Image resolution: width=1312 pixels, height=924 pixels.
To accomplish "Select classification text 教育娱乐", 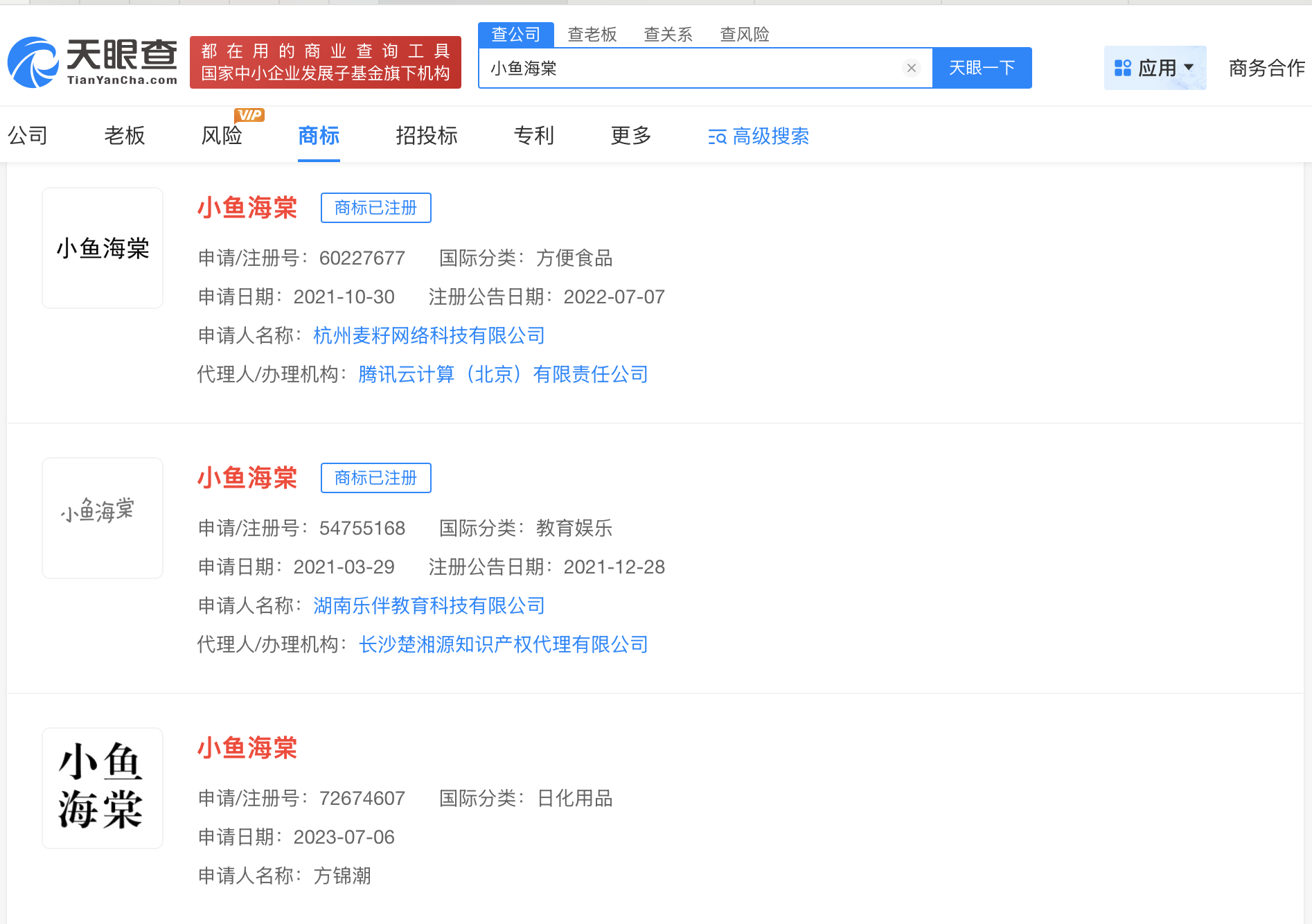I will click(574, 528).
